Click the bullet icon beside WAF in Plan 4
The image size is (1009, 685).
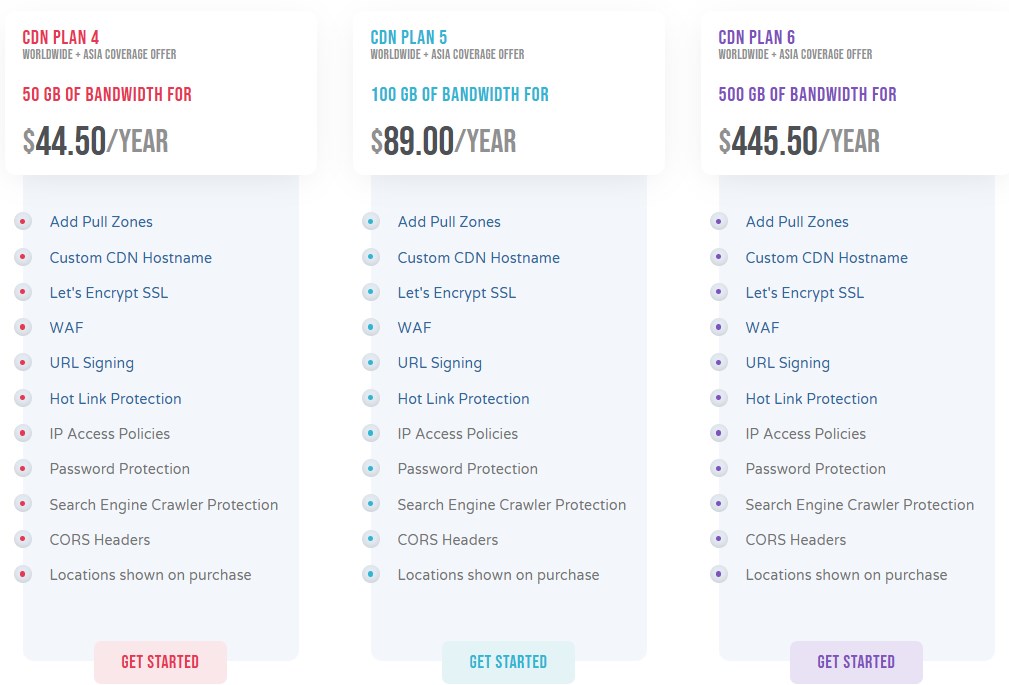click(25, 327)
